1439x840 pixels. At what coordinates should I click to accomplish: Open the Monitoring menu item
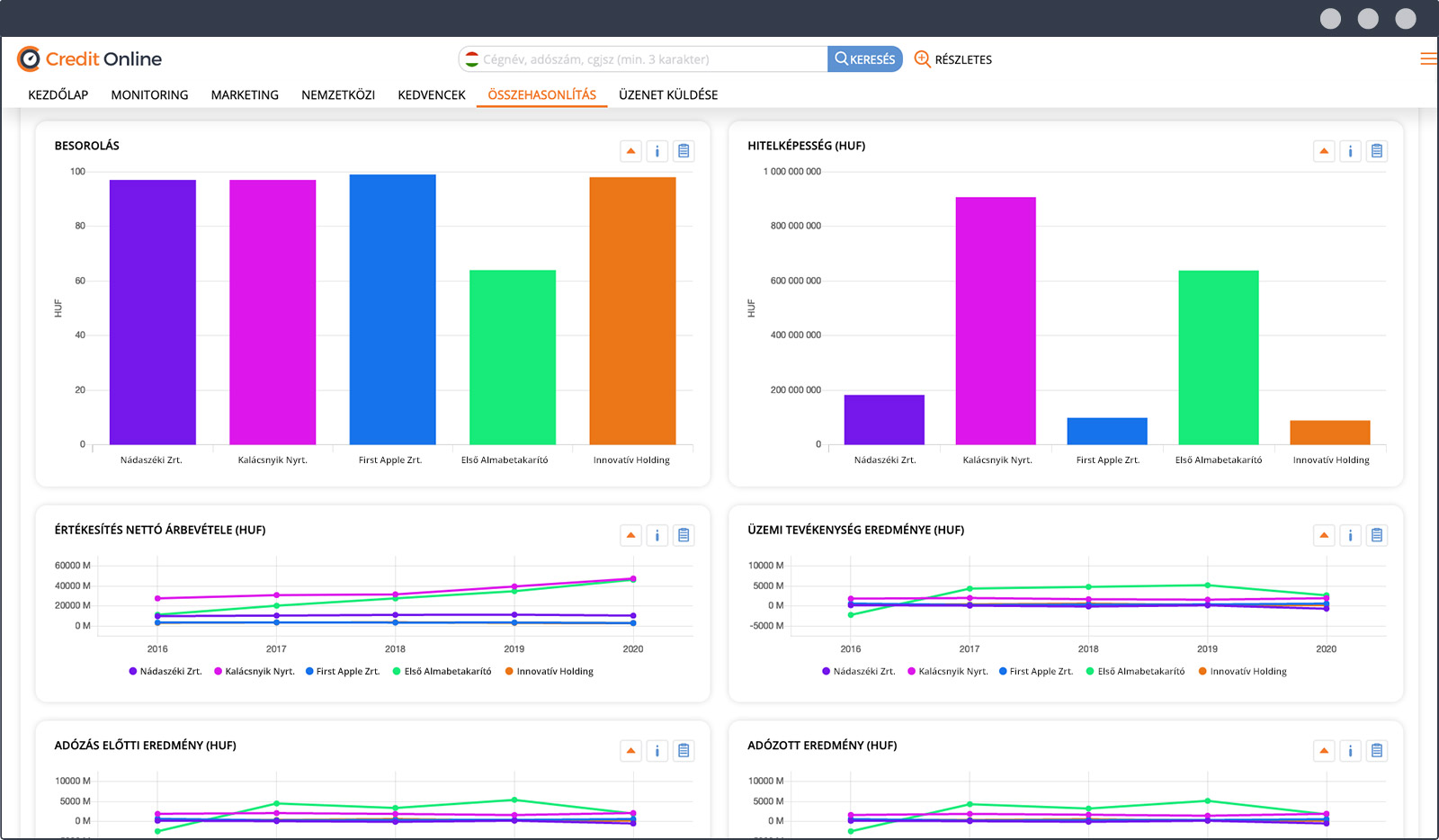click(149, 95)
